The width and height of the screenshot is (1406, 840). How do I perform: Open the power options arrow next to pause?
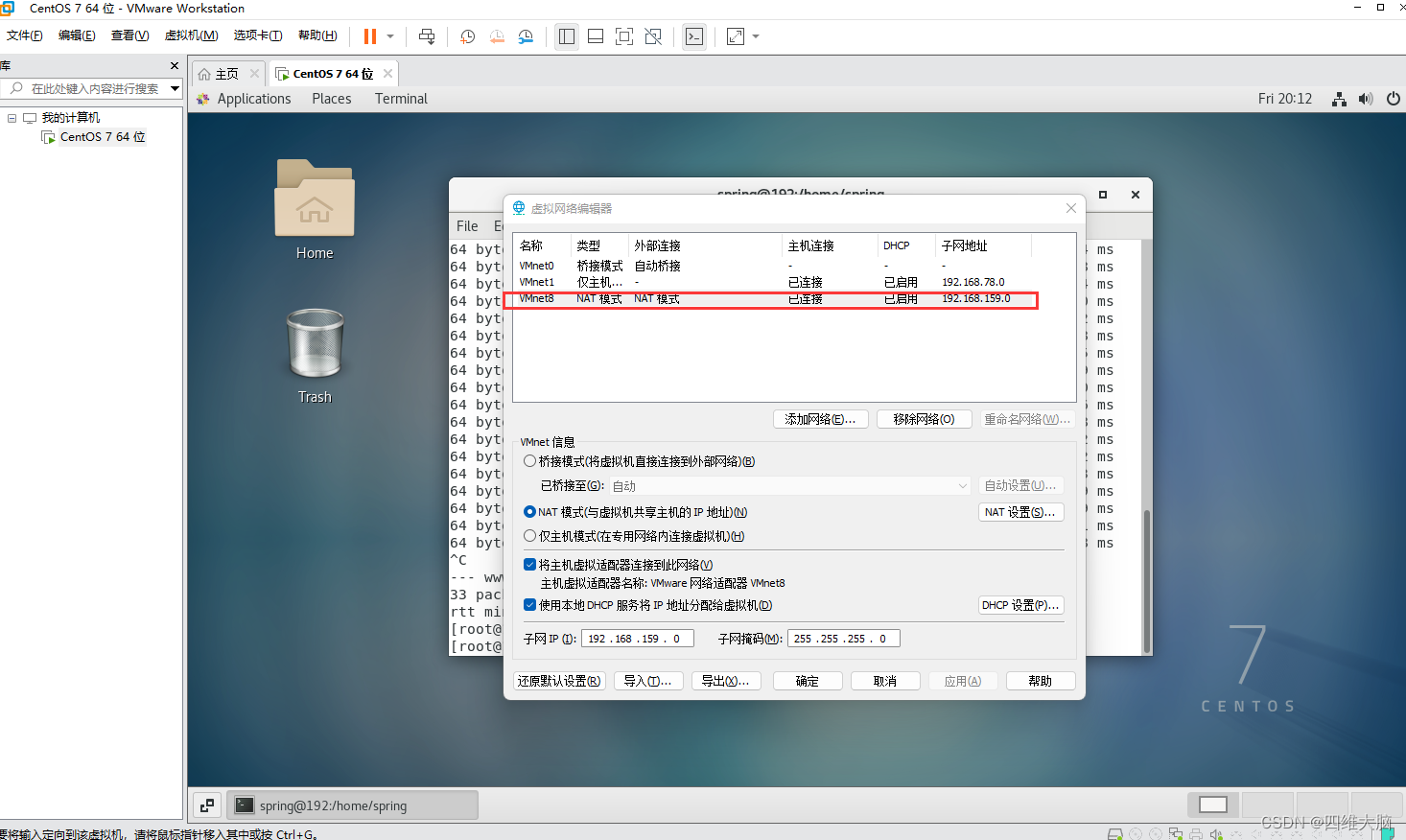click(x=390, y=36)
